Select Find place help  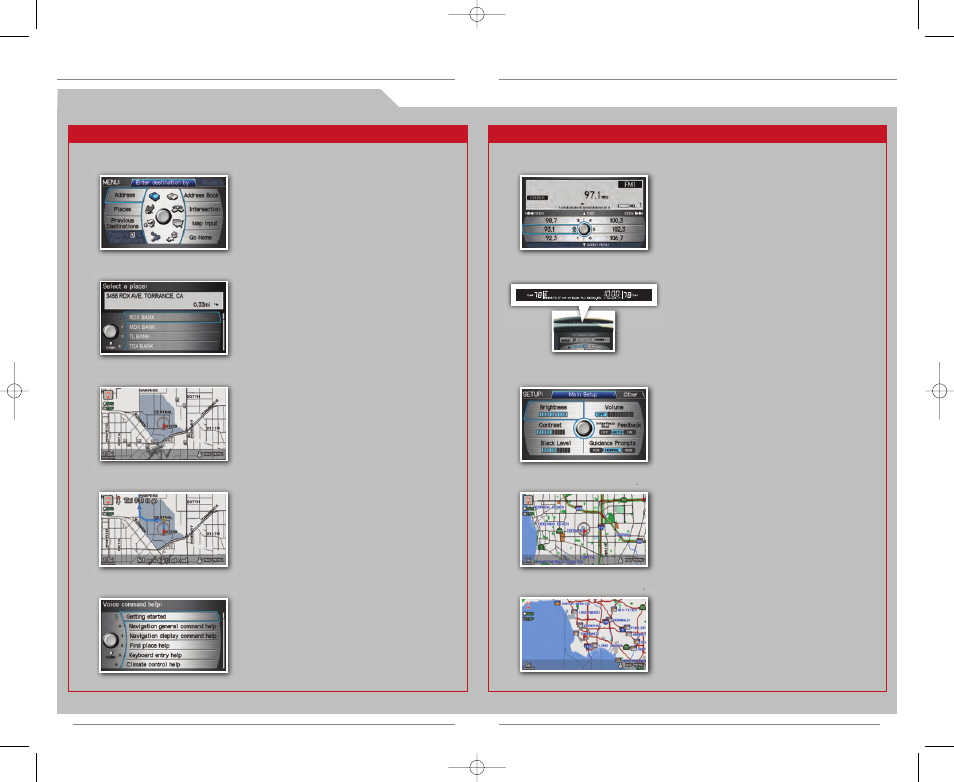pos(173,646)
